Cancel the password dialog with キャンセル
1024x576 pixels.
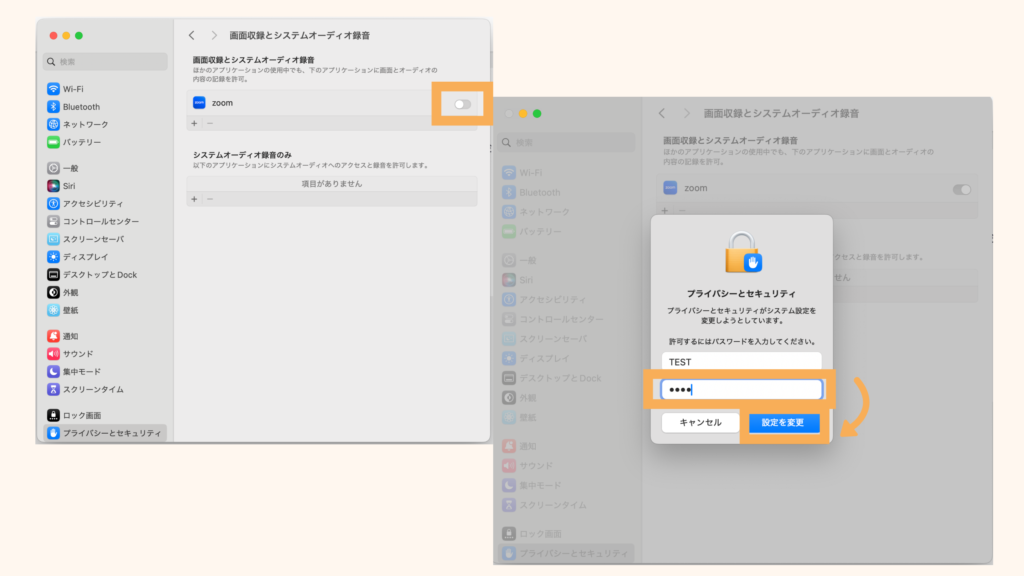point(700,424)
